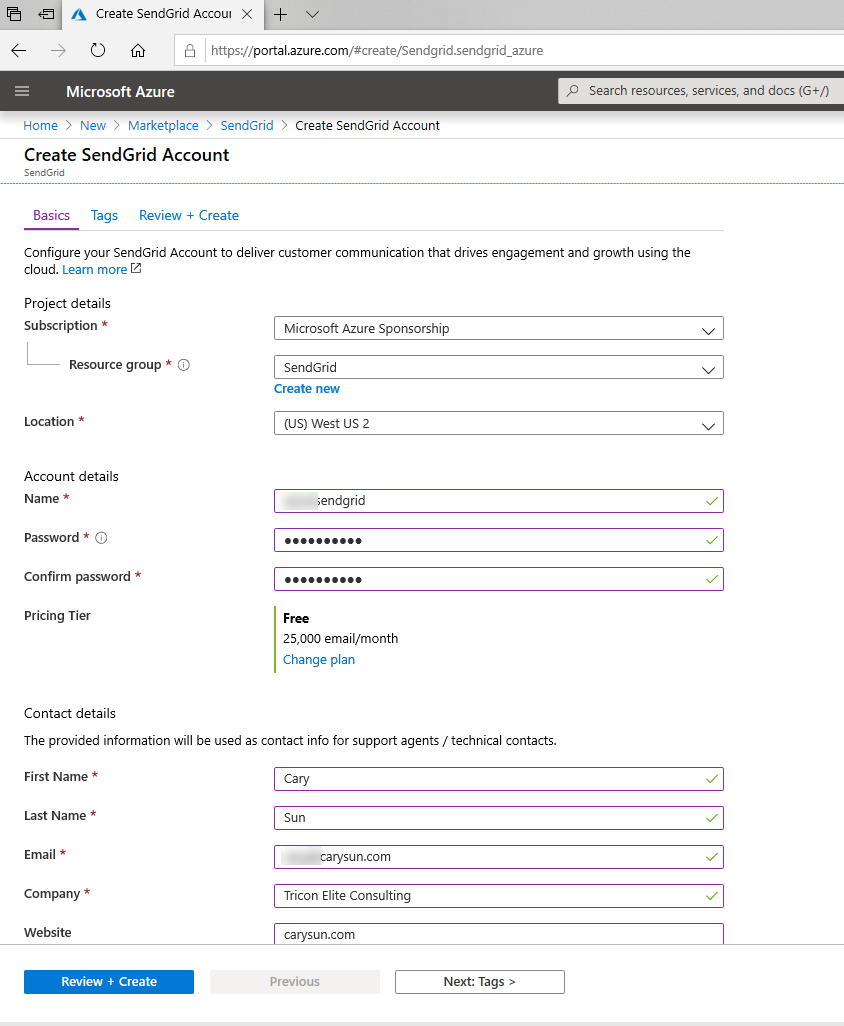844x1026 pixels.
Task: Reload the page with the refresh icon
Action: [98, 50]
